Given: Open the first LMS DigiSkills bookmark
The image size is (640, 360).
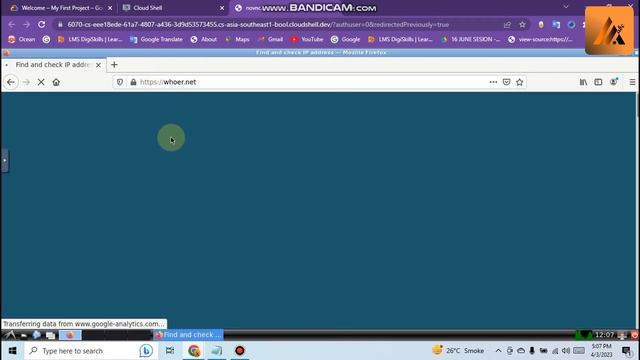Looking at the screenshot, I should [90, 39].
